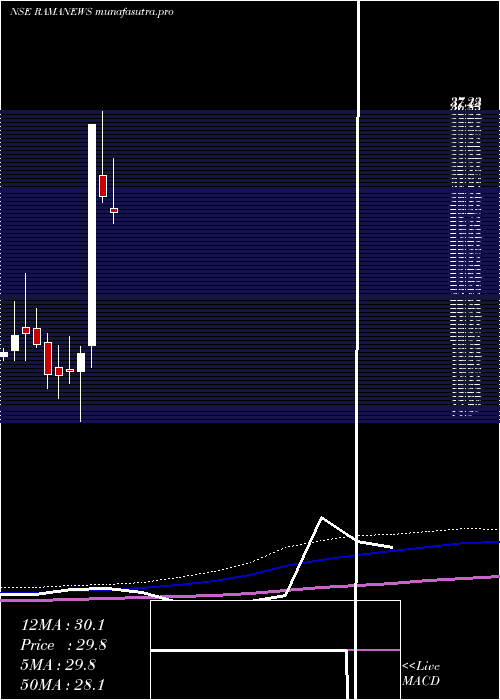Click the Price : 29.8 value
This screenshot has height=700, width=500.
point(63,645)
